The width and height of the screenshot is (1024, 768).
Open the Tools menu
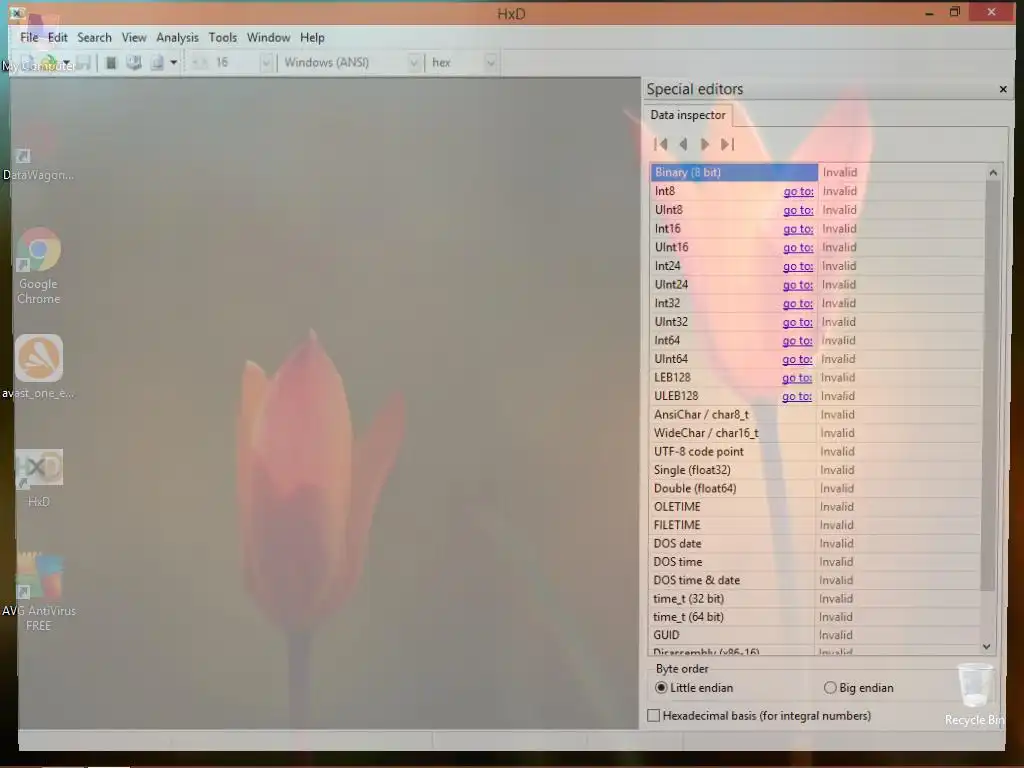pos(223,38)
